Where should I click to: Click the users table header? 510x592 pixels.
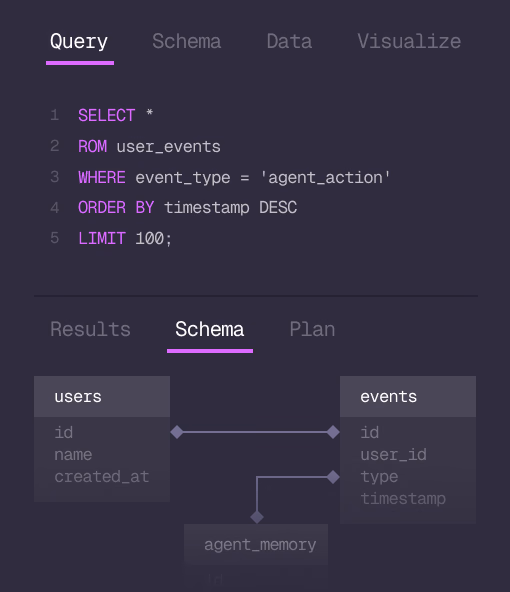coord(102,396)
